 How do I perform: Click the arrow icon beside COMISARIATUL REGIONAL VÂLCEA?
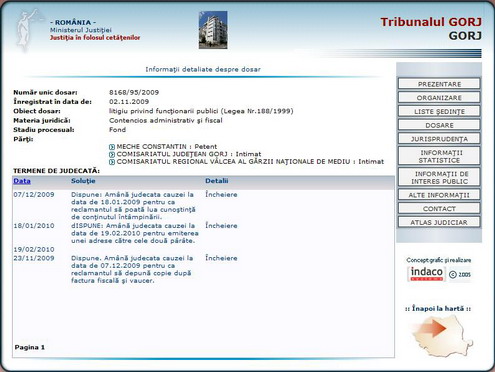click(112, 162)
